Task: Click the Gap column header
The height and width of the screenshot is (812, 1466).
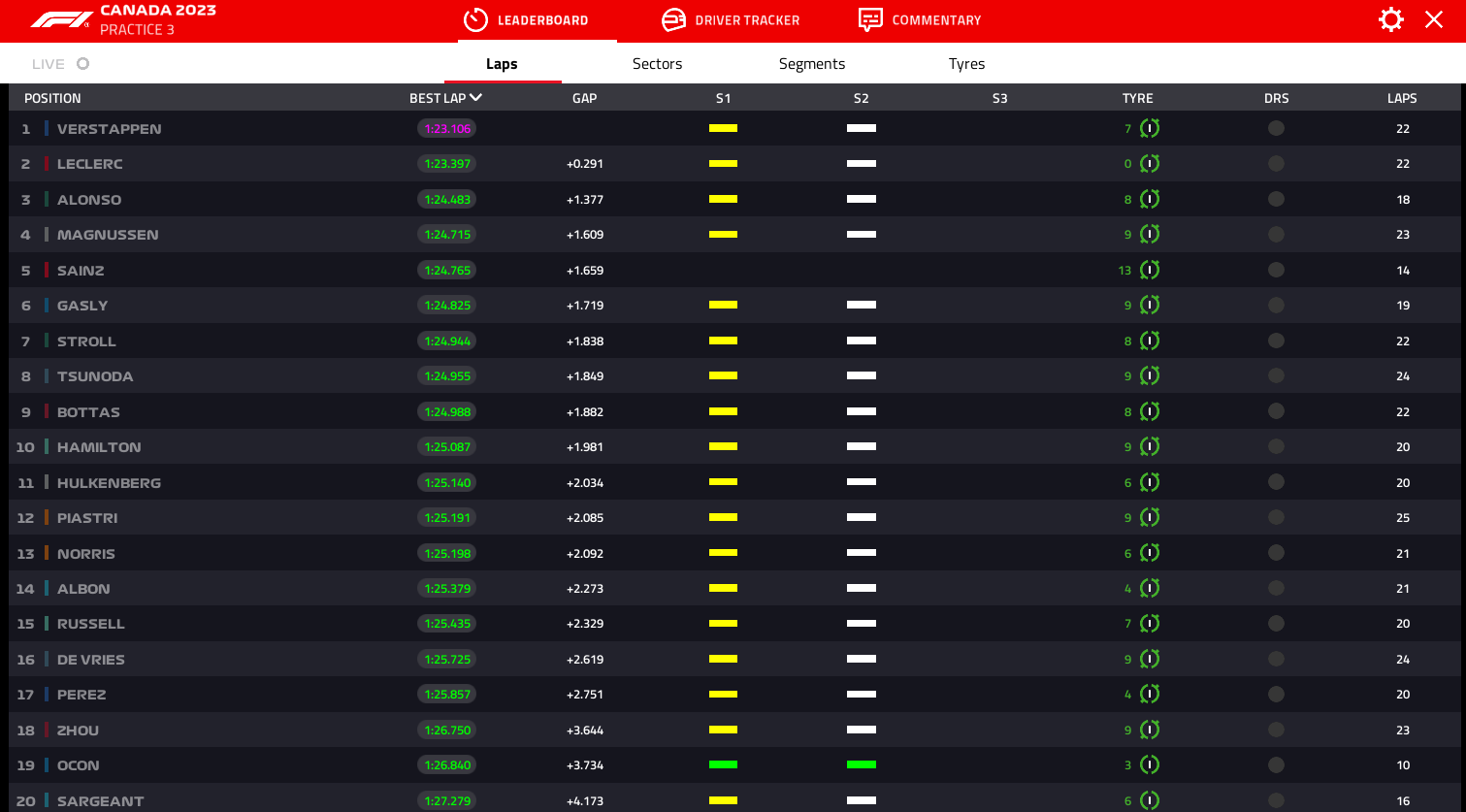Action: click(584, 98)
